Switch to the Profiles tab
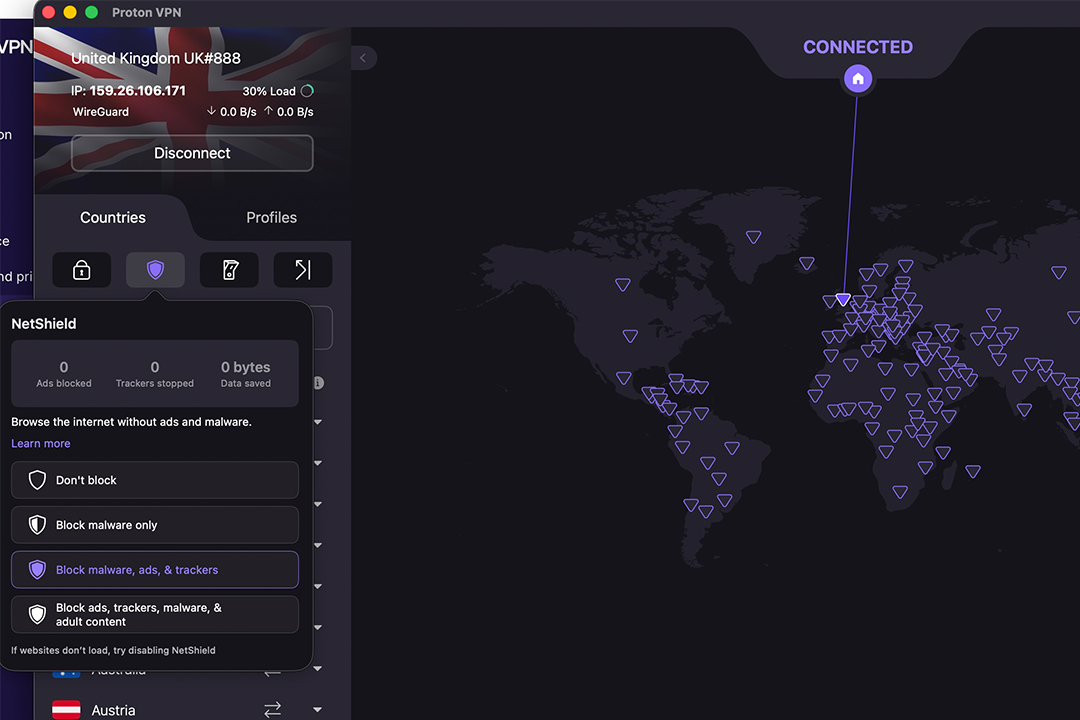Viewport: 1080px width, 720px height. 271,218
